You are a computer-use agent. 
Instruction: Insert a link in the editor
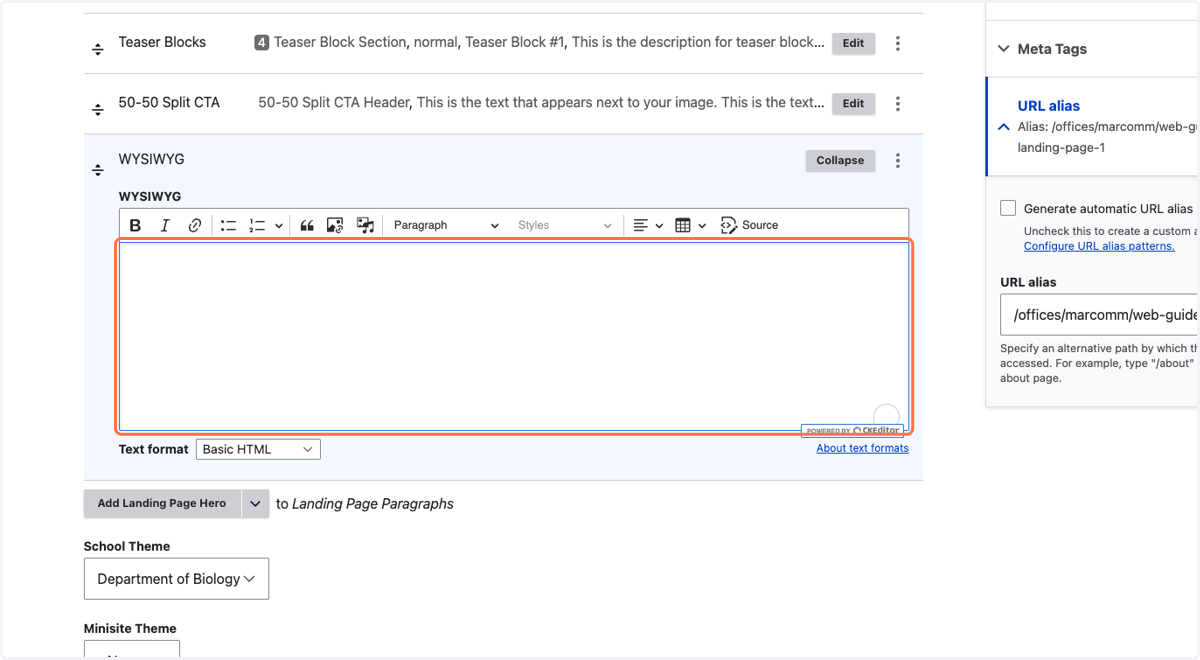(x=195, y=225)
